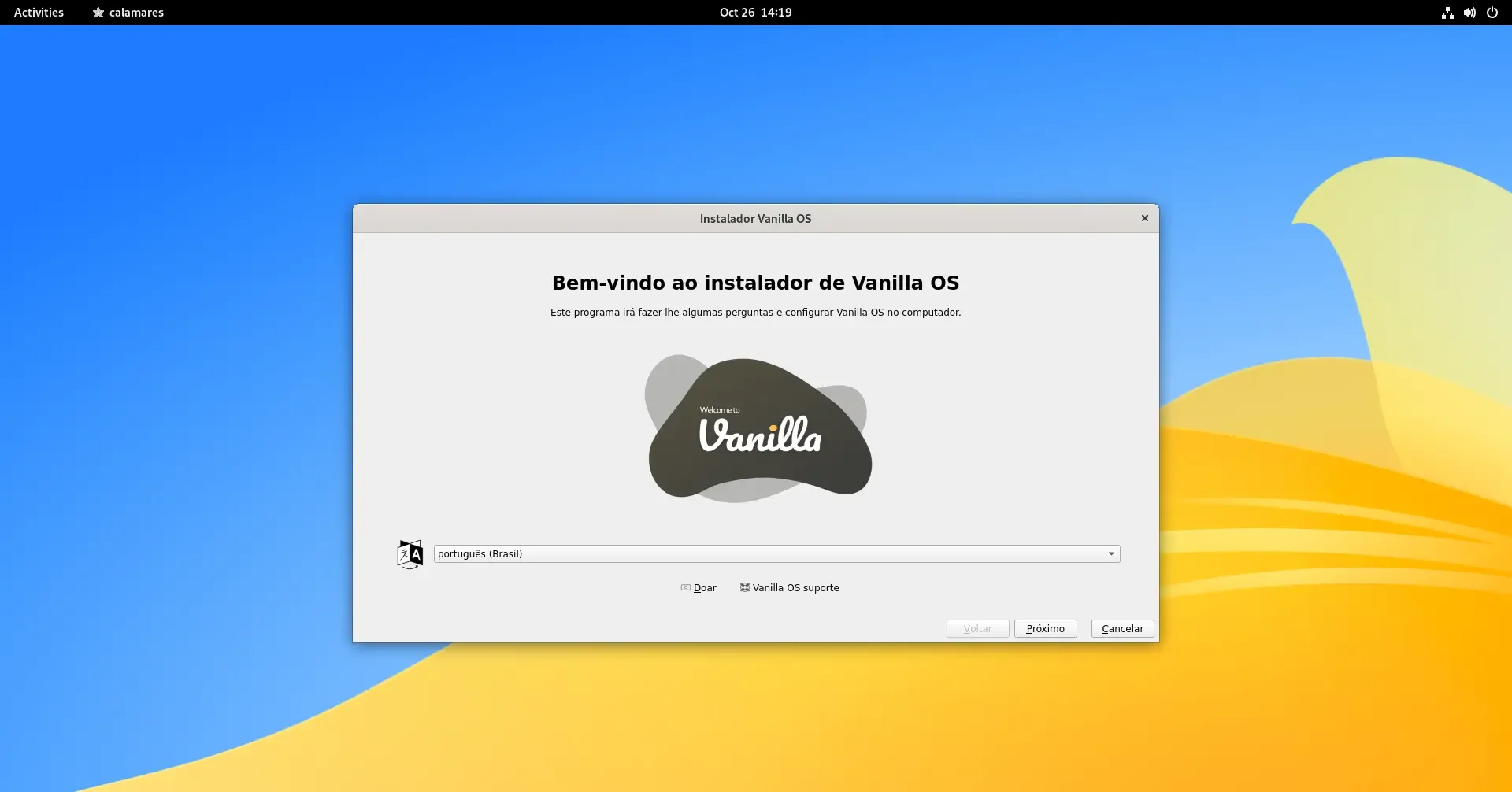Click the Doar icon
1512x792 pixels.
coord(685,588)
